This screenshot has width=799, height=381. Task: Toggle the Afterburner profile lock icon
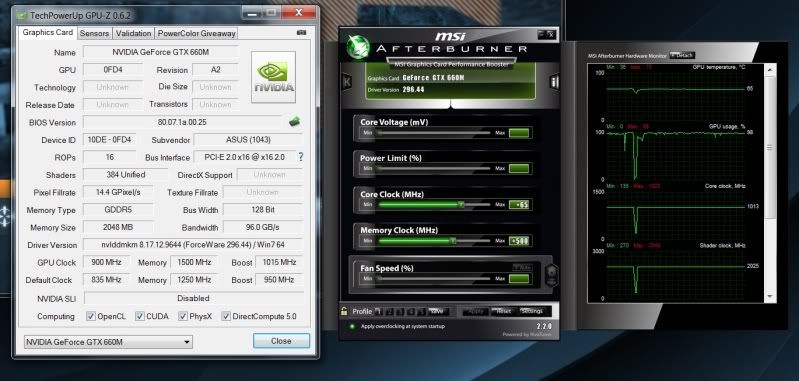344,311
